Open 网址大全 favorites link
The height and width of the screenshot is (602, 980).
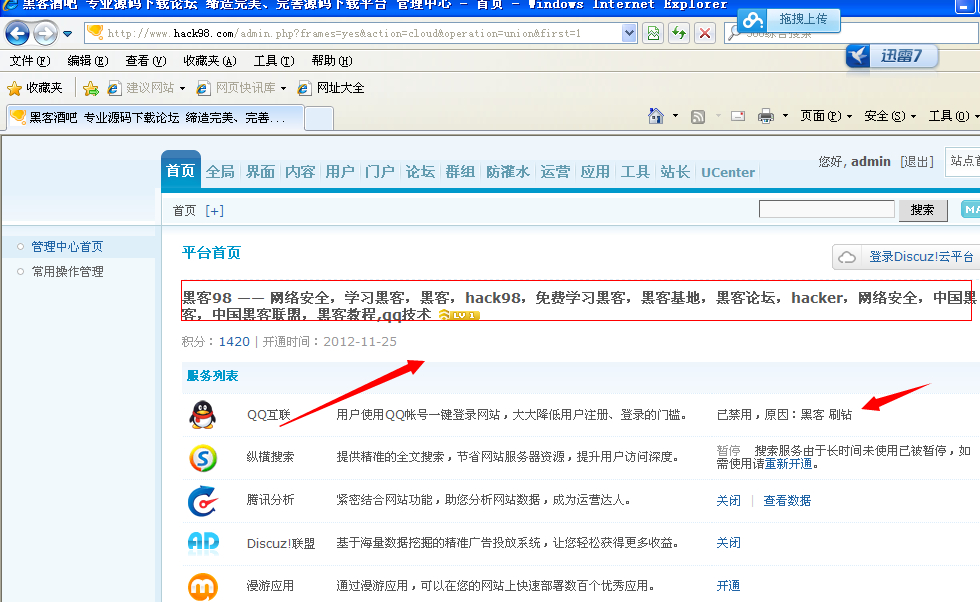[331, 88]
